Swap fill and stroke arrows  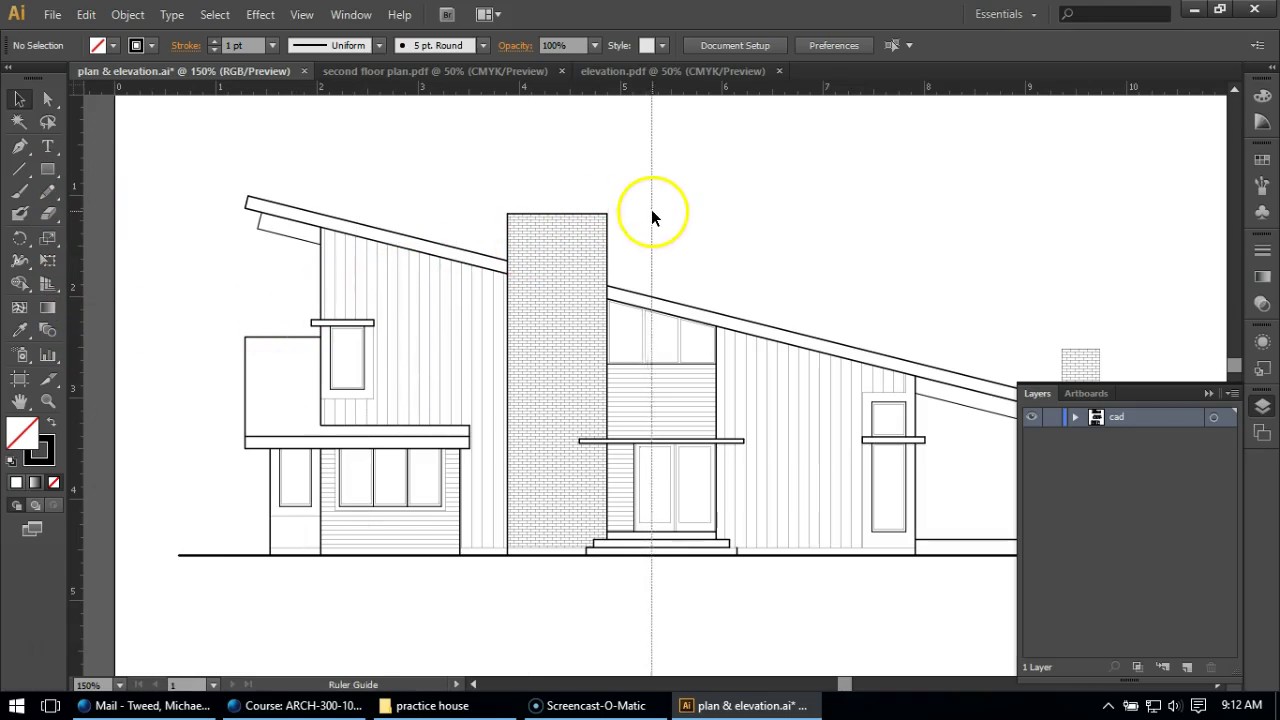[51, 423]
